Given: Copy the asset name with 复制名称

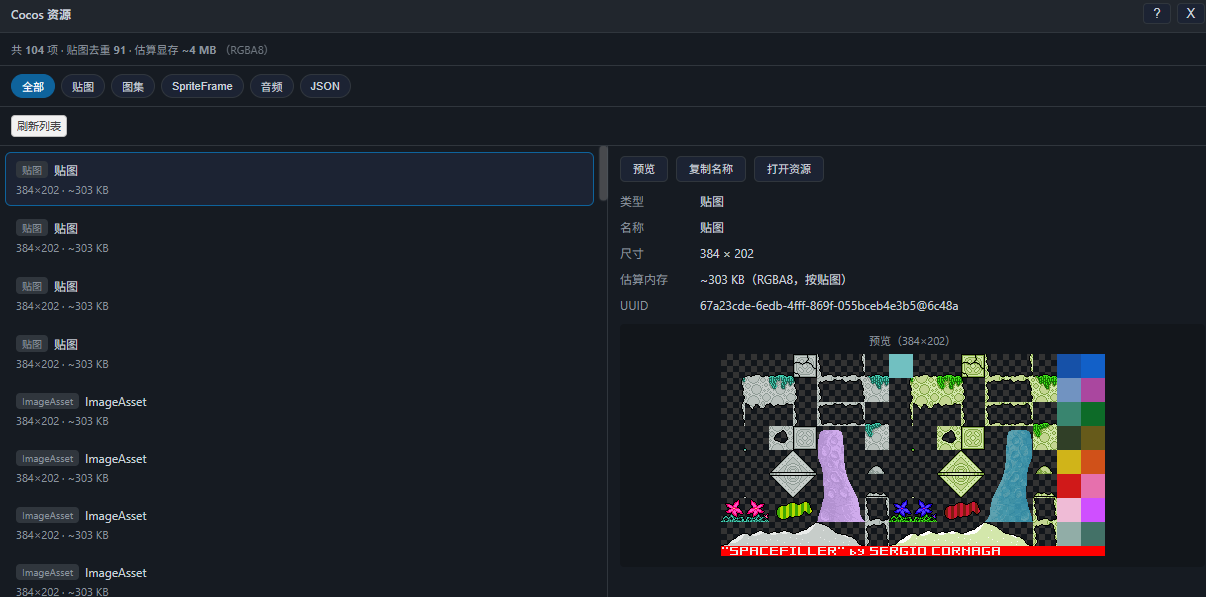Looking at the screenshot, I should 711,169.
